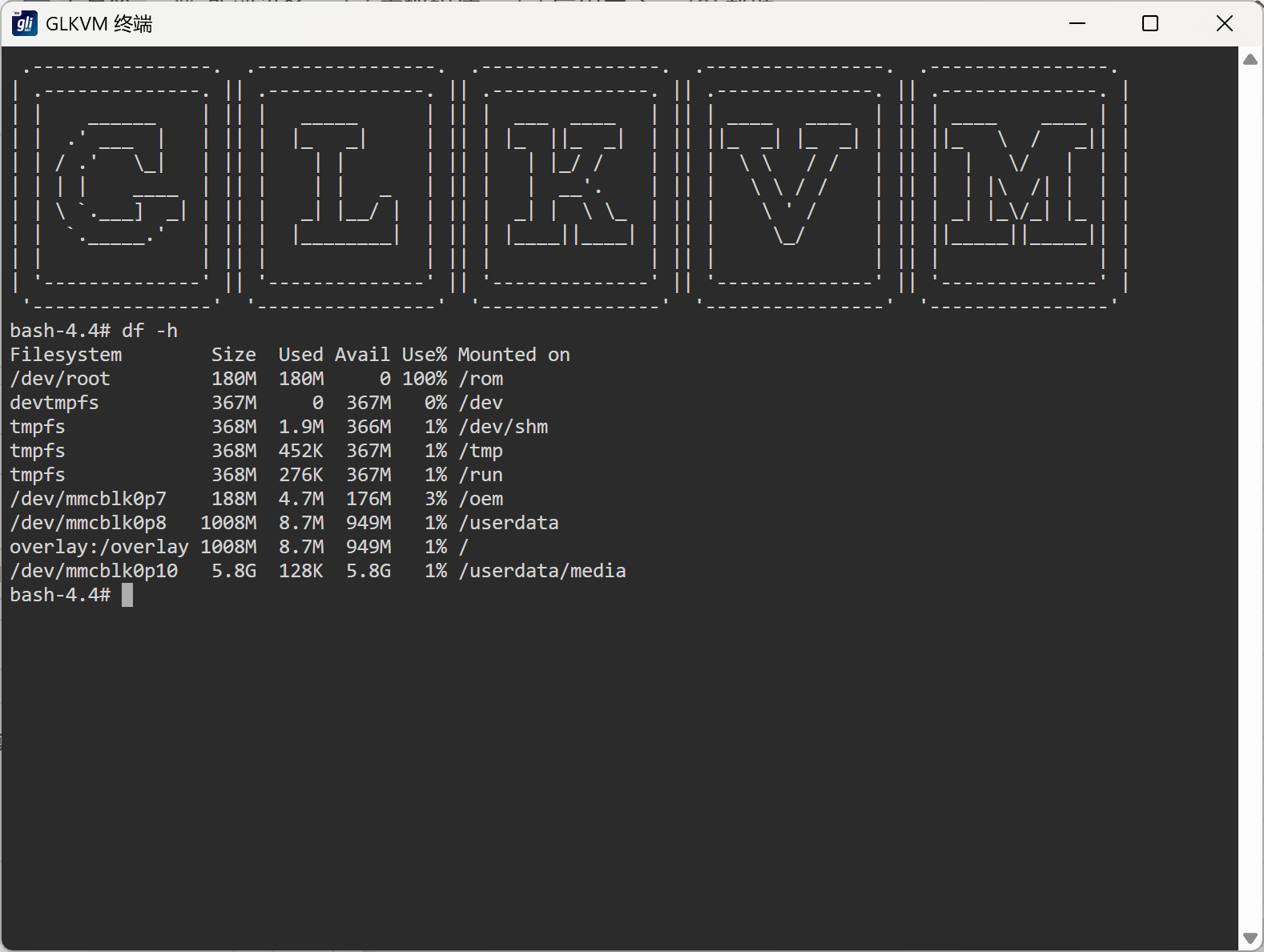Minimize the GLKVM terminal window
The width and height of the screenshot is (1264, 952).
(1077, 23)
